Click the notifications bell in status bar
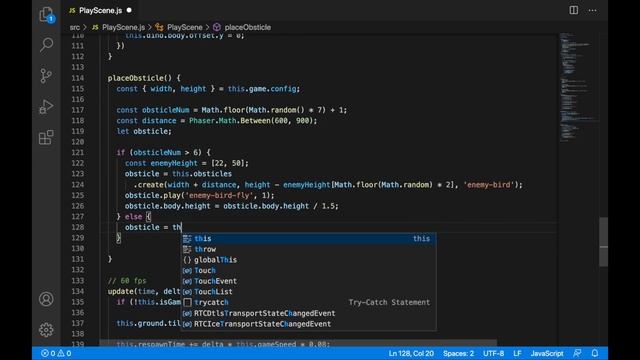This screenshot has height=360, width=640. (595, 353)
